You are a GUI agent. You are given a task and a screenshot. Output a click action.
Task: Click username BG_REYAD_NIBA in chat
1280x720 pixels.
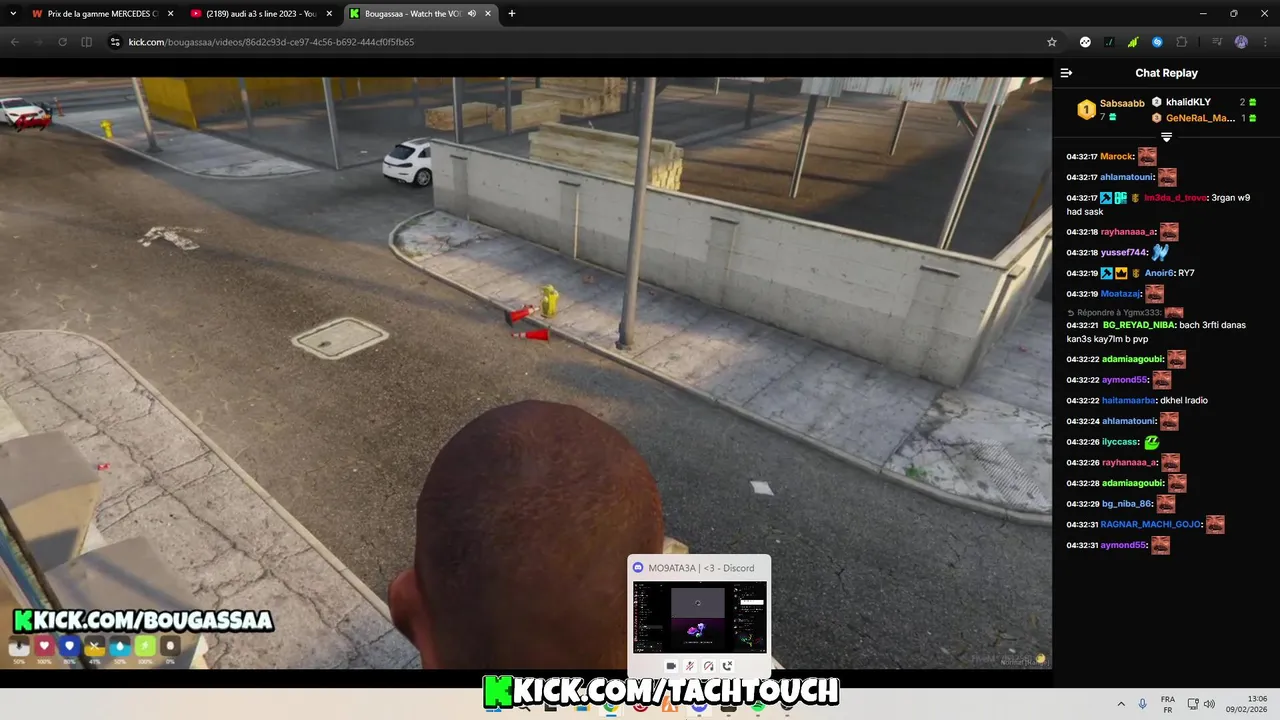coord(1139,325)
